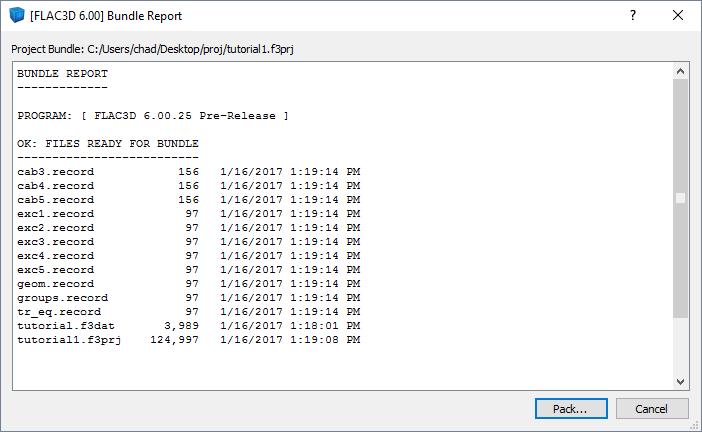Click the Pack... button
The image size is (702, 432).
[571, 409]
